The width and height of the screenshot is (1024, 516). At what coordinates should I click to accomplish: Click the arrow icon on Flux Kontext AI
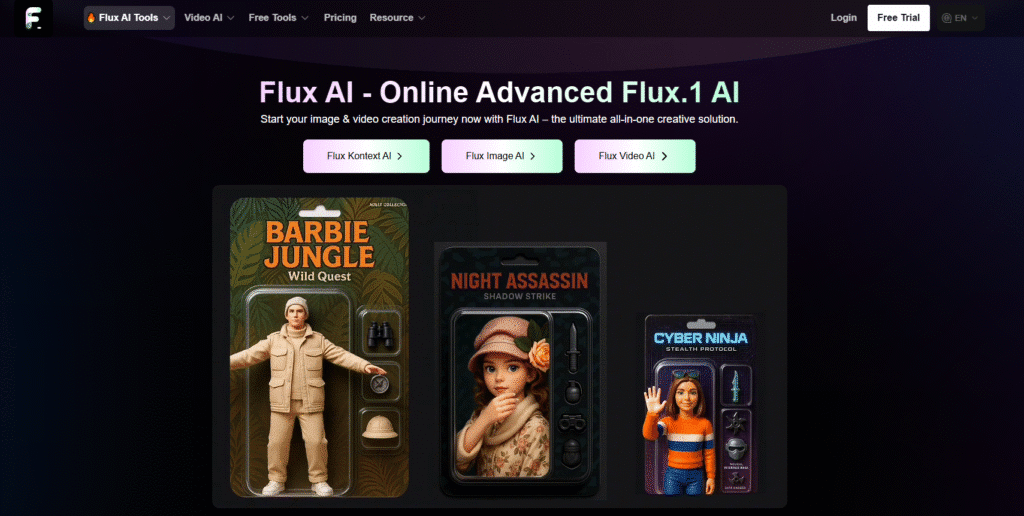coord(399,156)
